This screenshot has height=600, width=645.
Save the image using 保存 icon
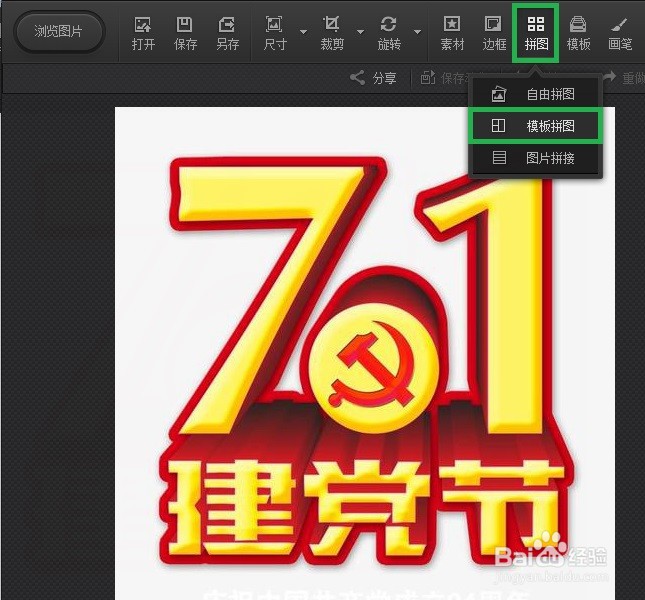click(x=185, y=34)
